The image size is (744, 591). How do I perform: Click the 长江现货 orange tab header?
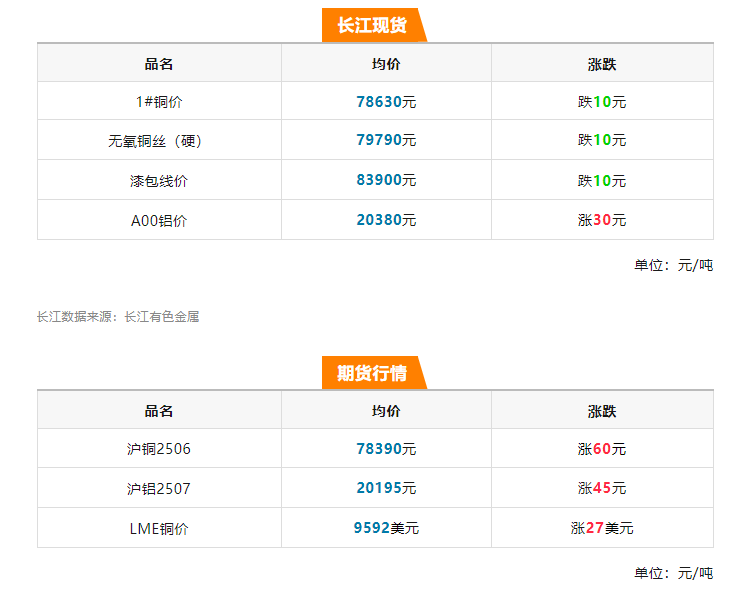coord(372,25)
